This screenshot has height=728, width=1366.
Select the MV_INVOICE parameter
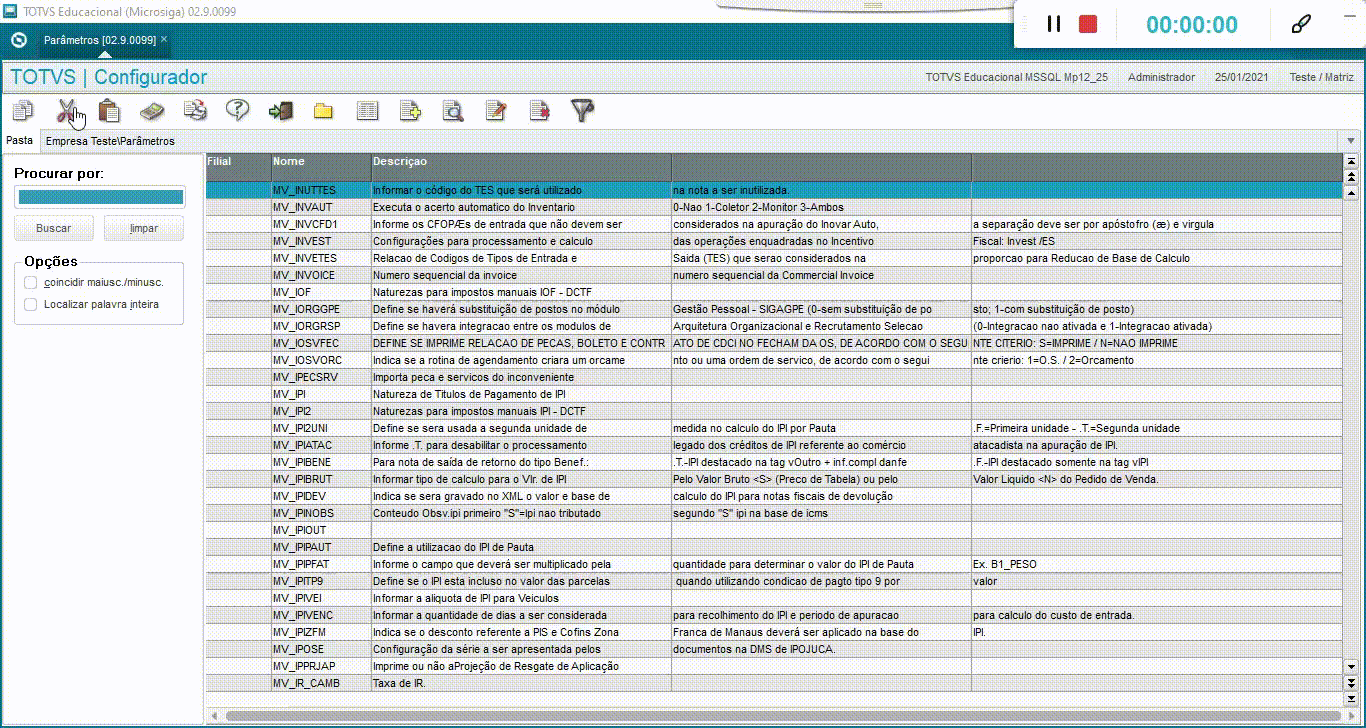773,275
